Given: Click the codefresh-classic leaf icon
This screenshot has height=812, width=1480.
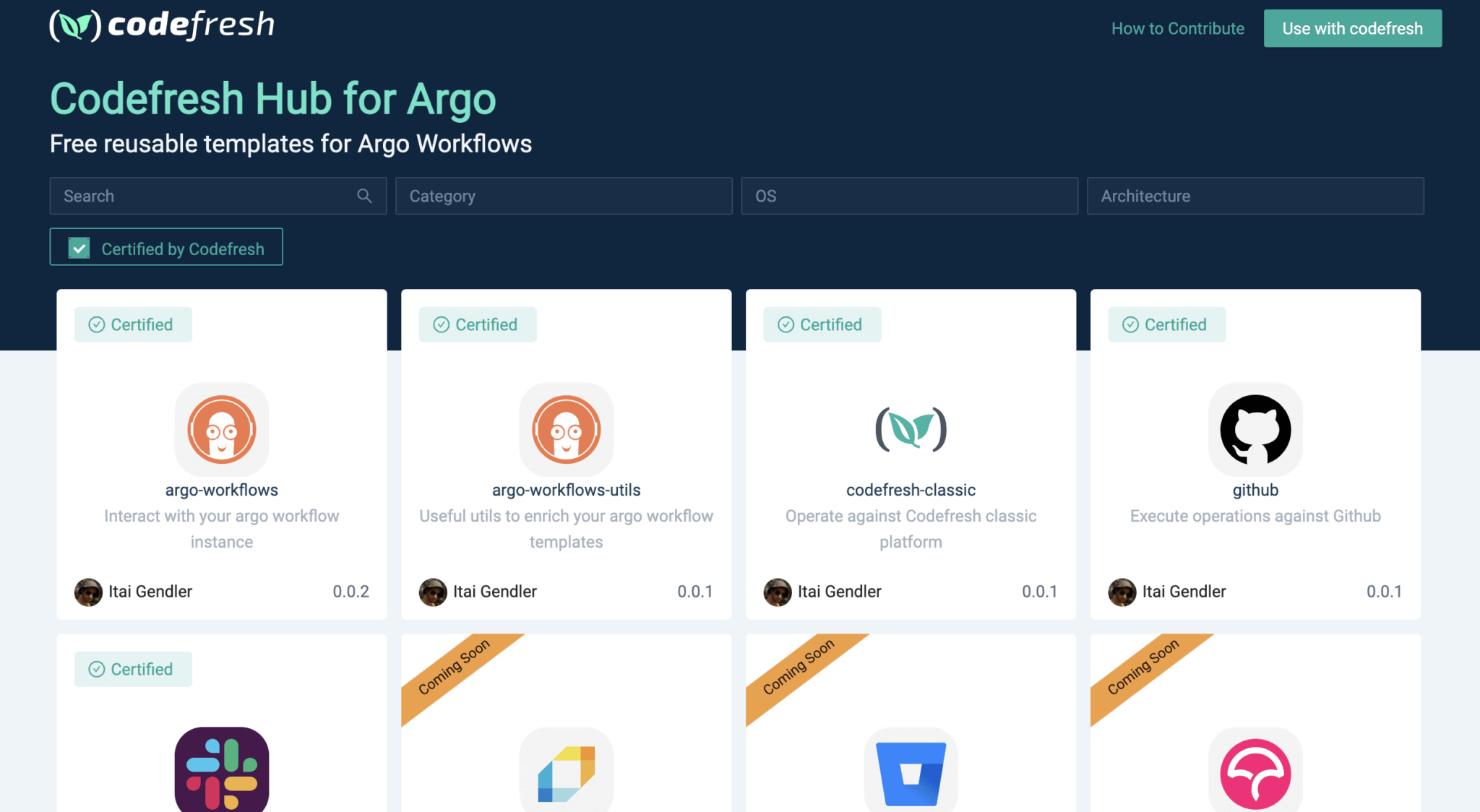Looking at the screenshot, I should pyautogui.click(x=910, y=430).
